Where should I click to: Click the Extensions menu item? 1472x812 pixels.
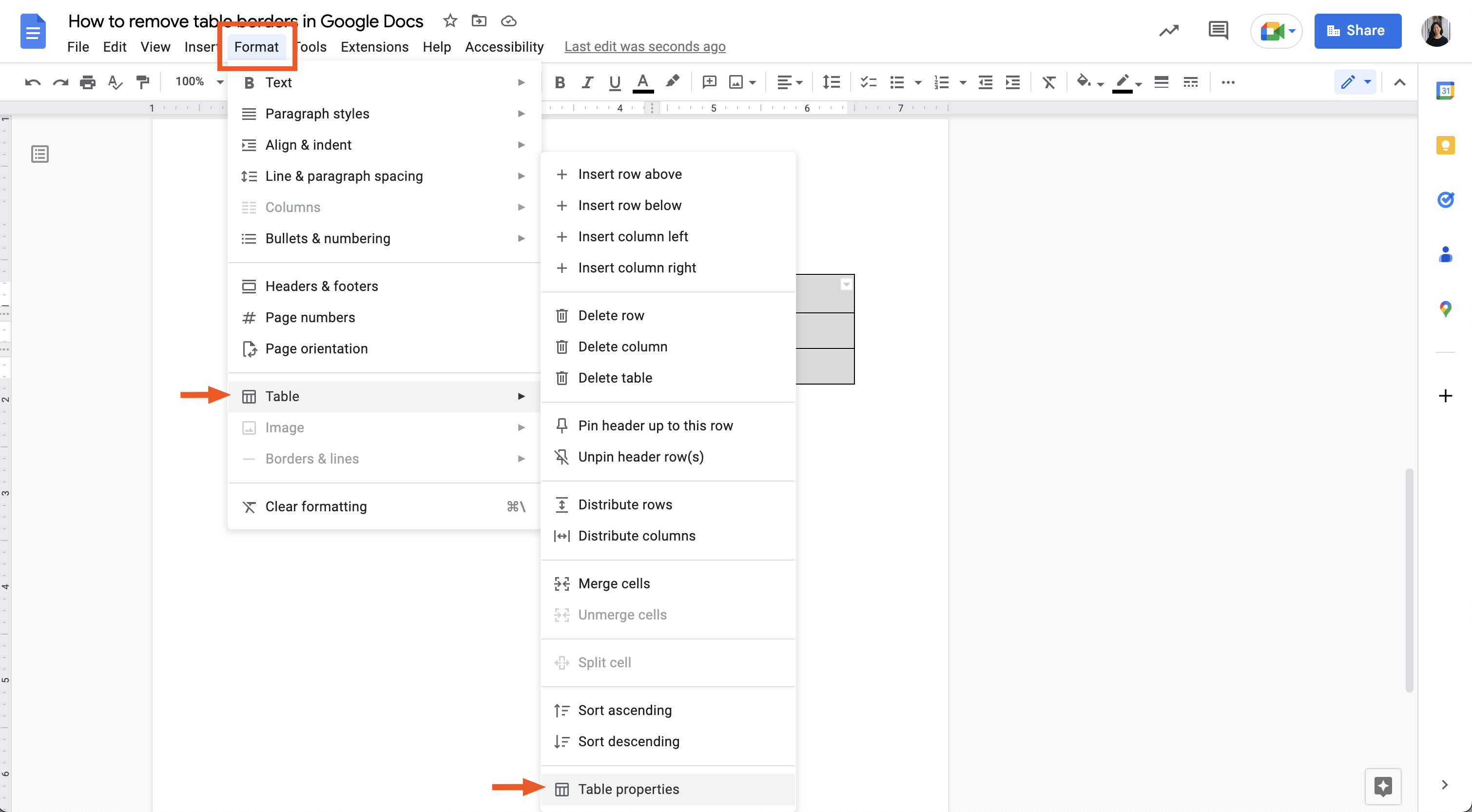374,46
